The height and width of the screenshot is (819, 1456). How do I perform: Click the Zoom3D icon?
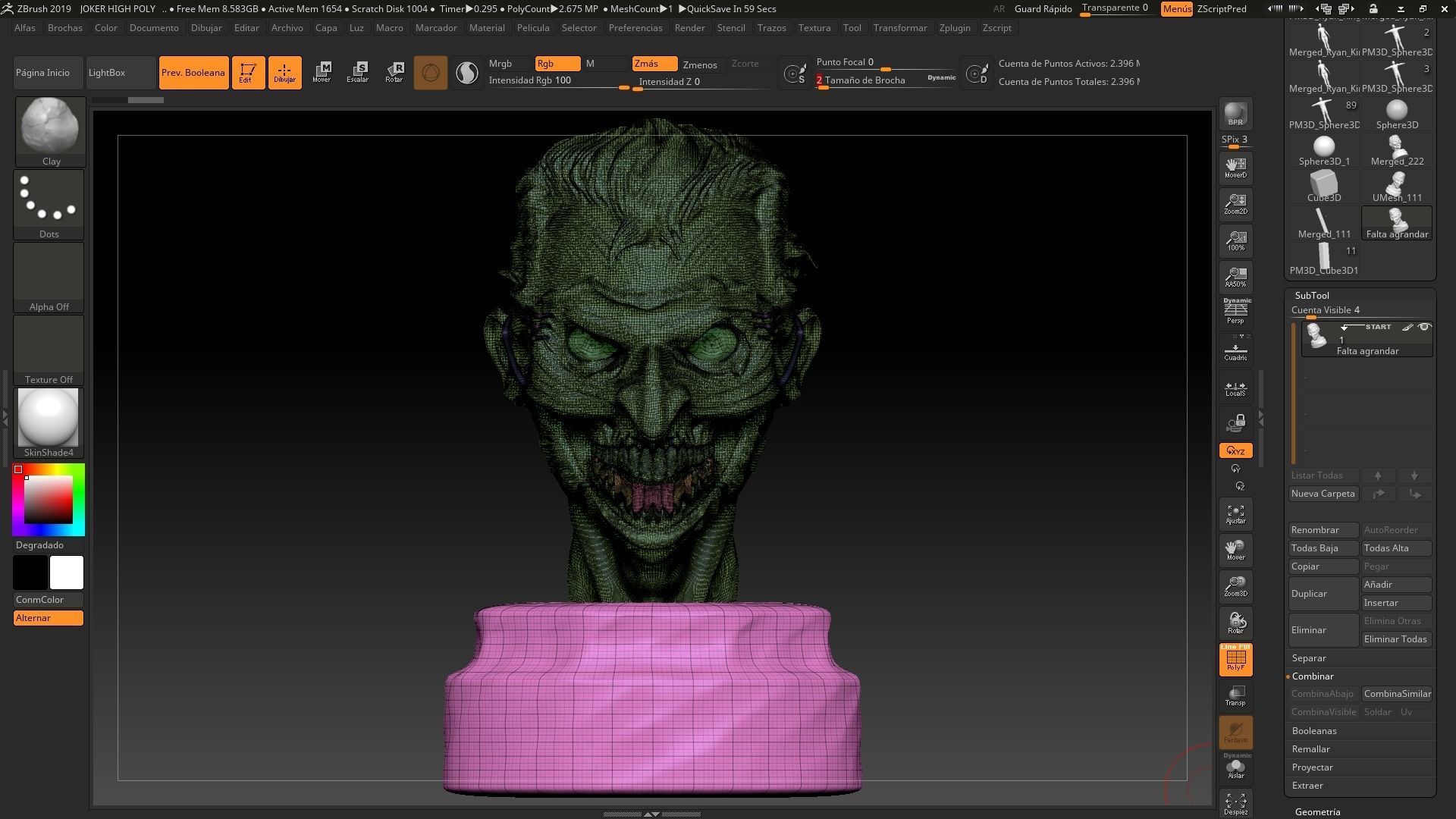click(1235, 587)
